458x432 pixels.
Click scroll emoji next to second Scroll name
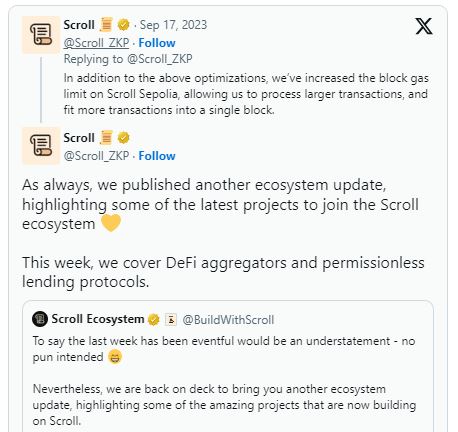(106, 138)
